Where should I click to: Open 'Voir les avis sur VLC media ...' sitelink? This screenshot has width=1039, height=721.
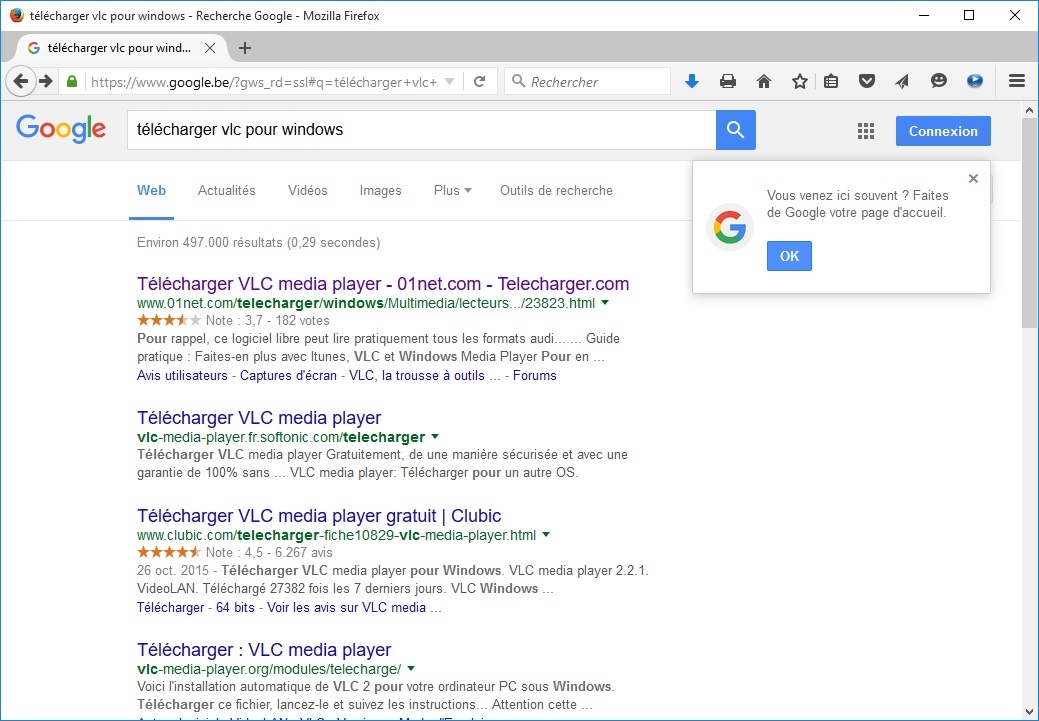pos(354,608)
